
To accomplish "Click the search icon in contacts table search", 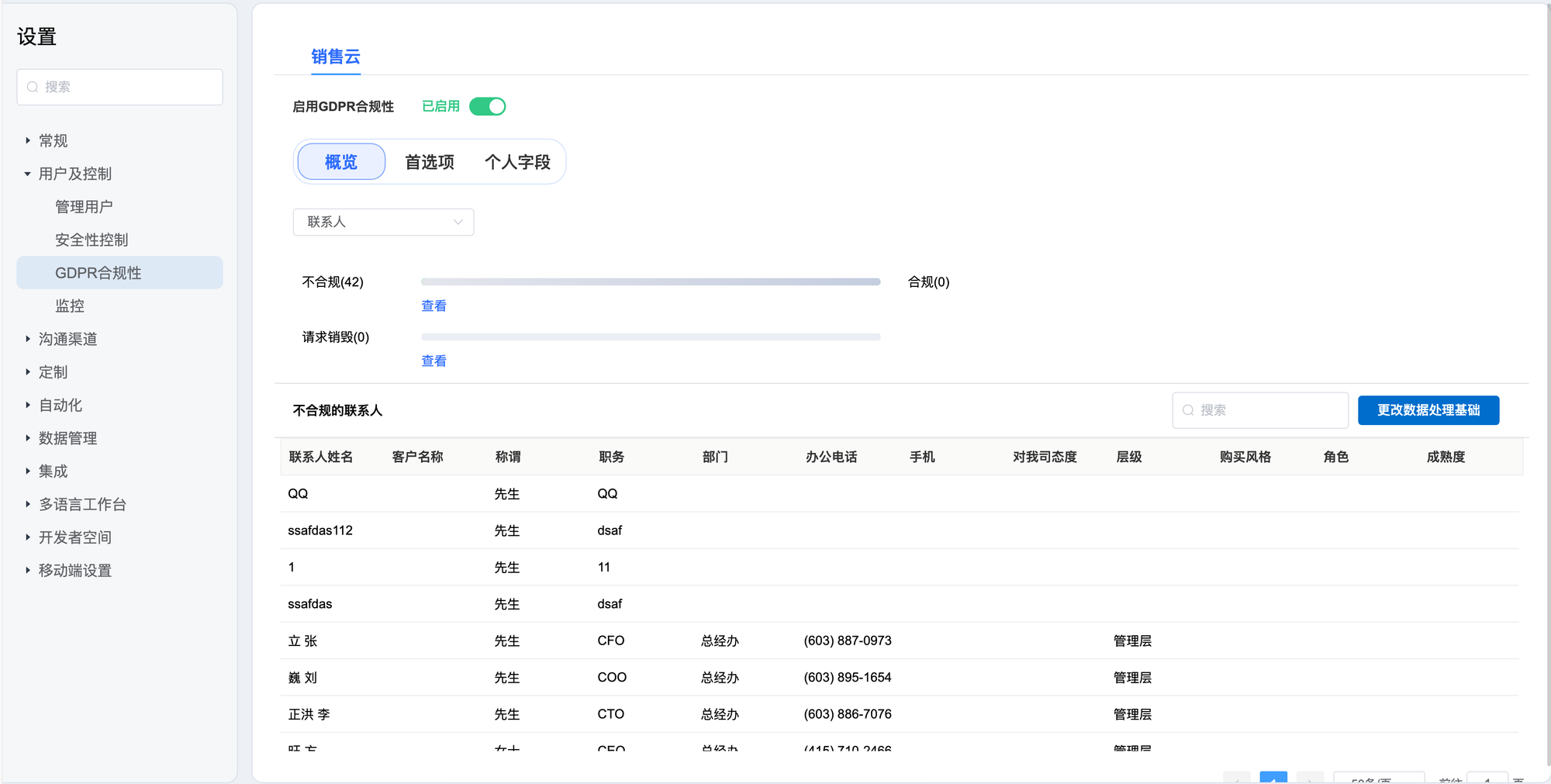I will [x=1188, y=410].
